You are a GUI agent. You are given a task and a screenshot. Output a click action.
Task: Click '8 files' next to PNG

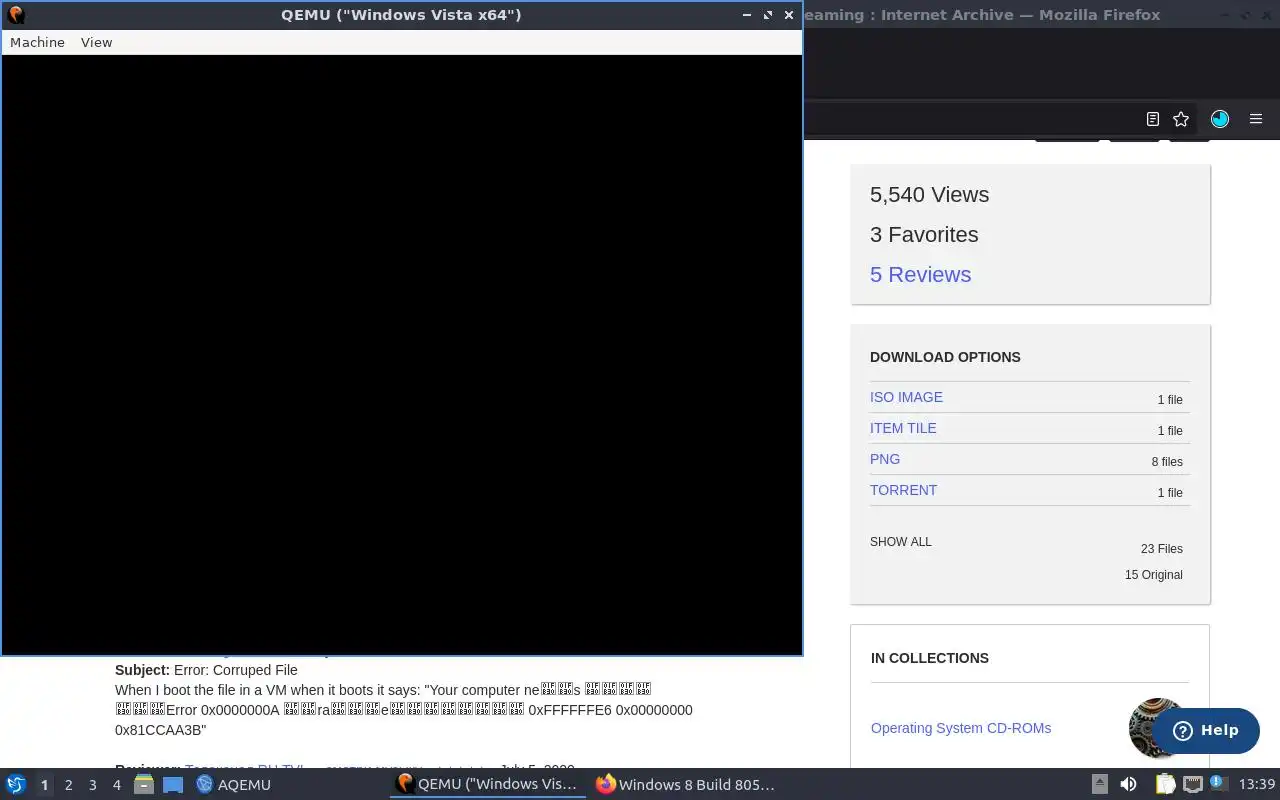(1167, 462)
